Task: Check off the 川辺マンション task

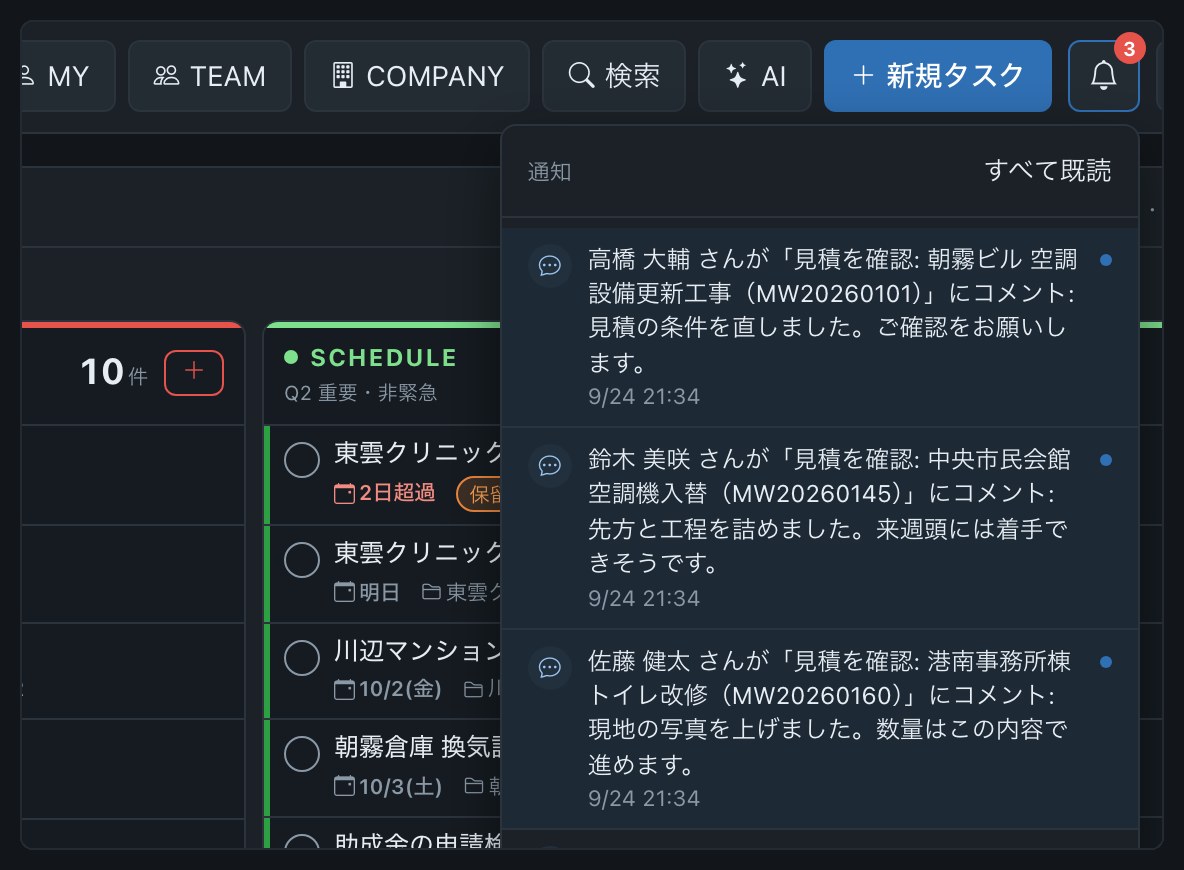Action: 302,658
